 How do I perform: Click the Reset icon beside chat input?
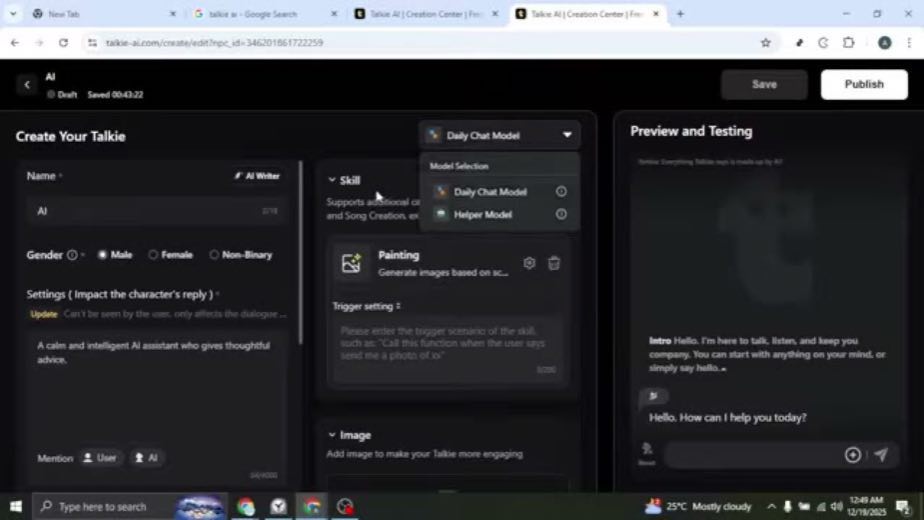647,453
